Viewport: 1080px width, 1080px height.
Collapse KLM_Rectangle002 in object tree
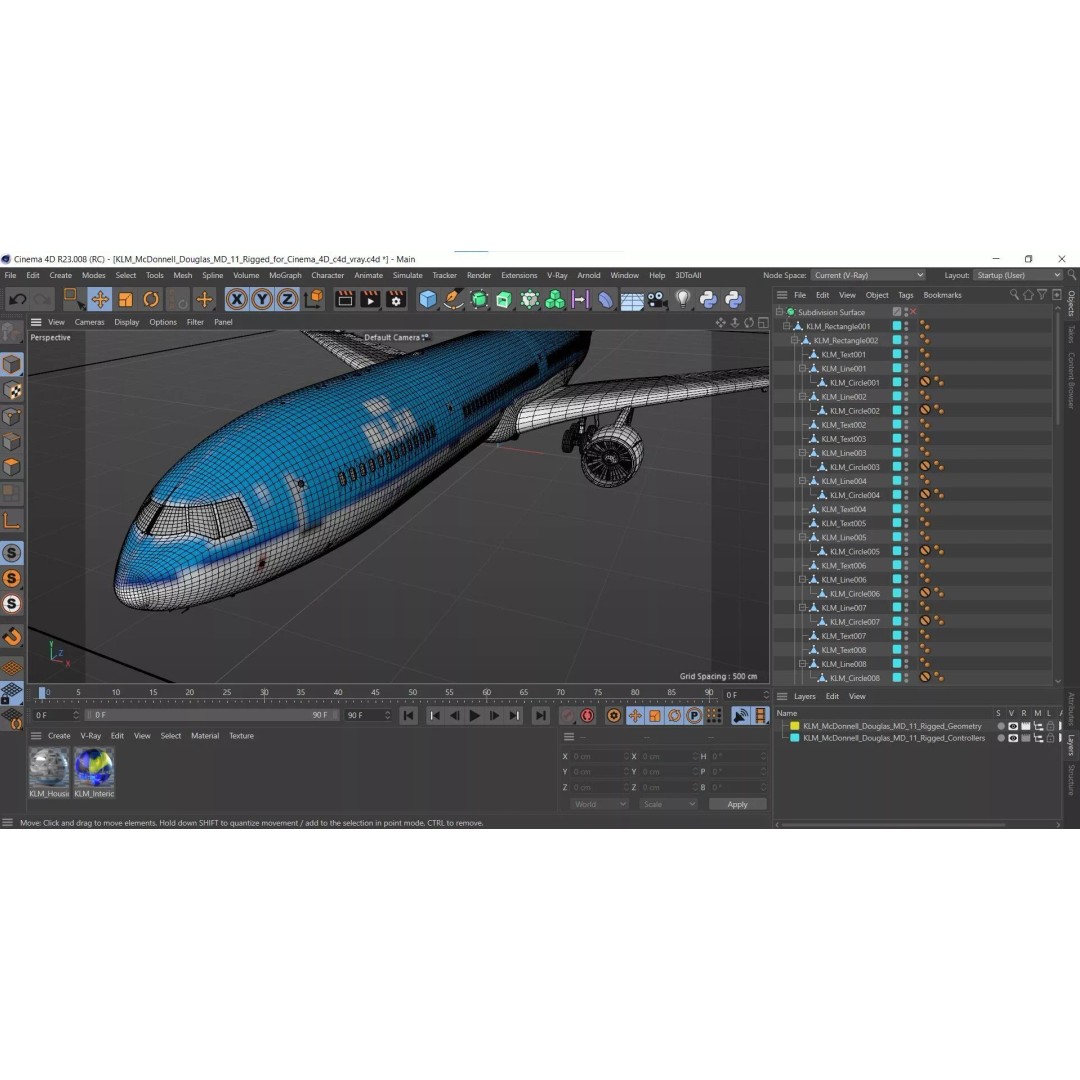[x=794, y=340]
